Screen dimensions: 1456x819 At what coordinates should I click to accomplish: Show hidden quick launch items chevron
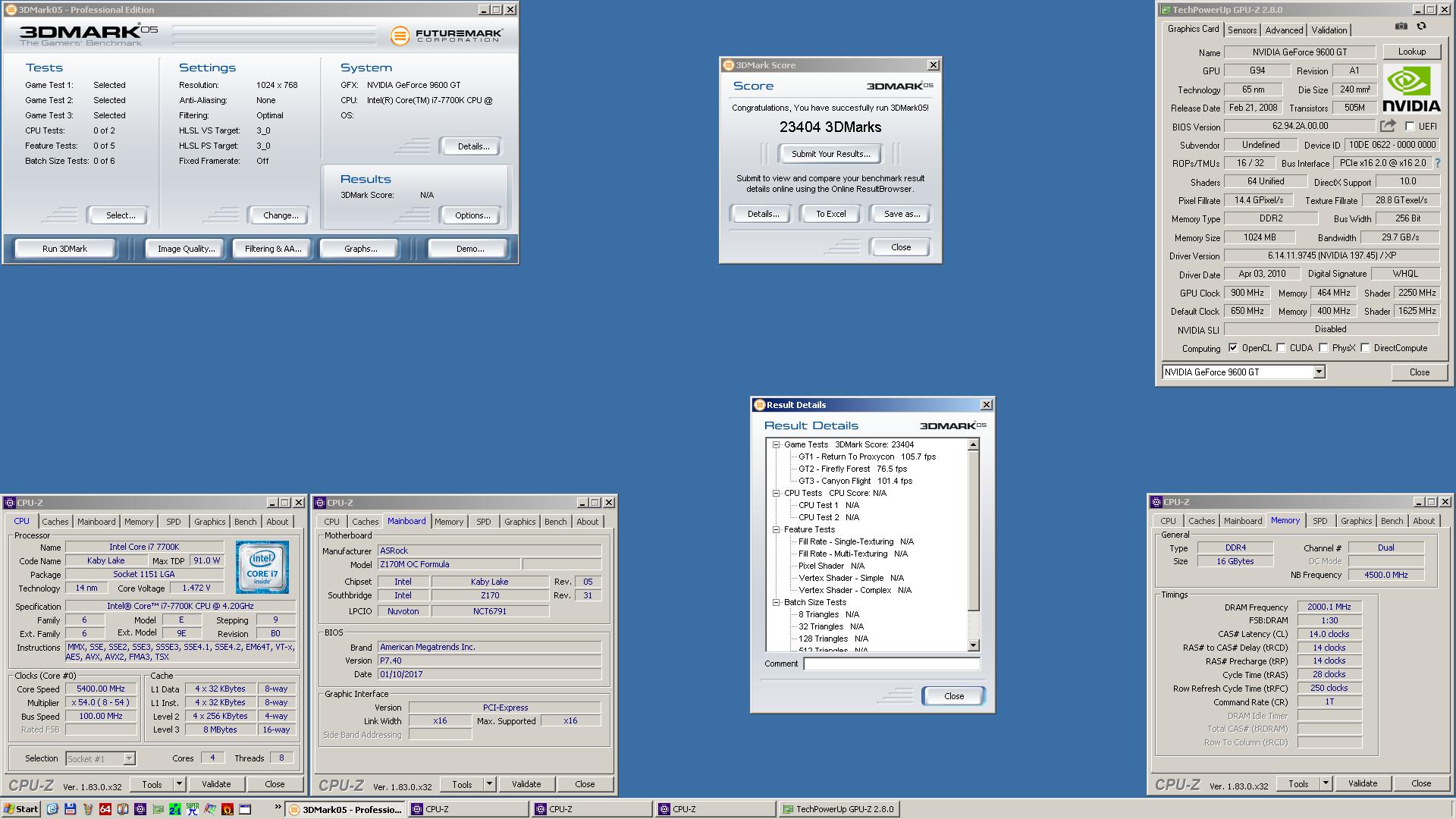pos(278,807)
